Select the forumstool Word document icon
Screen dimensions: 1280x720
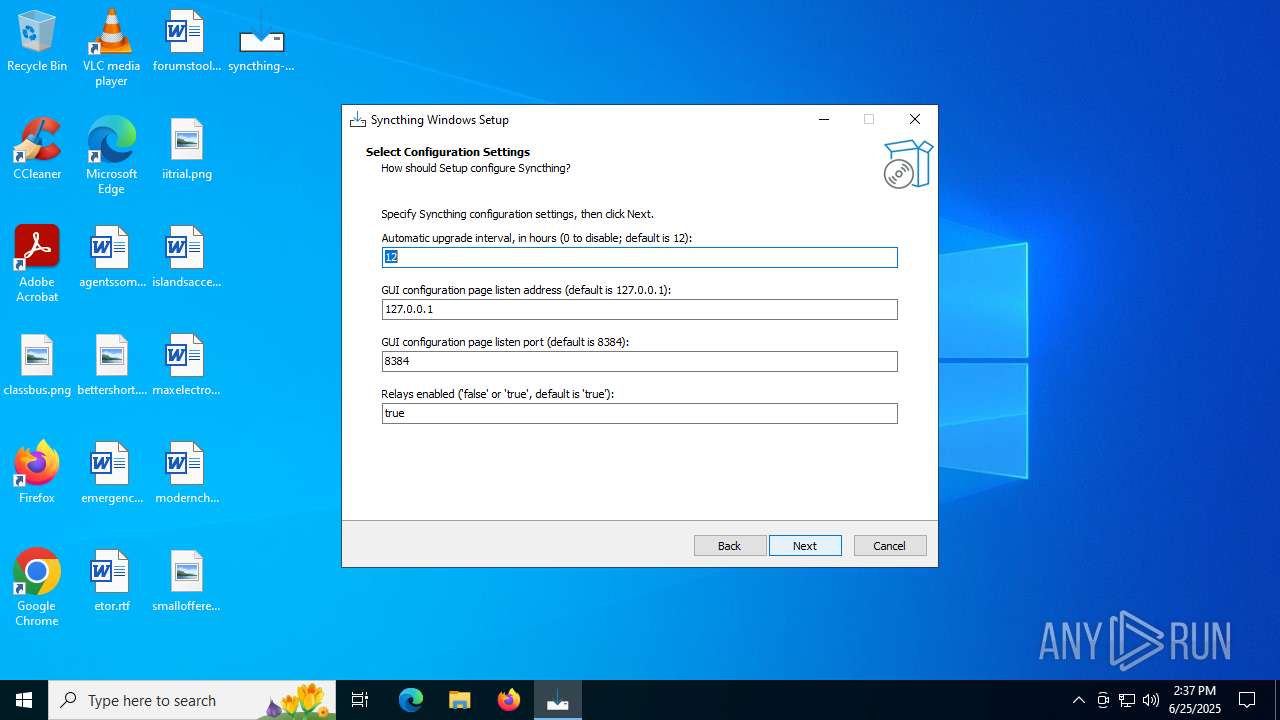(x=186, y=41)
